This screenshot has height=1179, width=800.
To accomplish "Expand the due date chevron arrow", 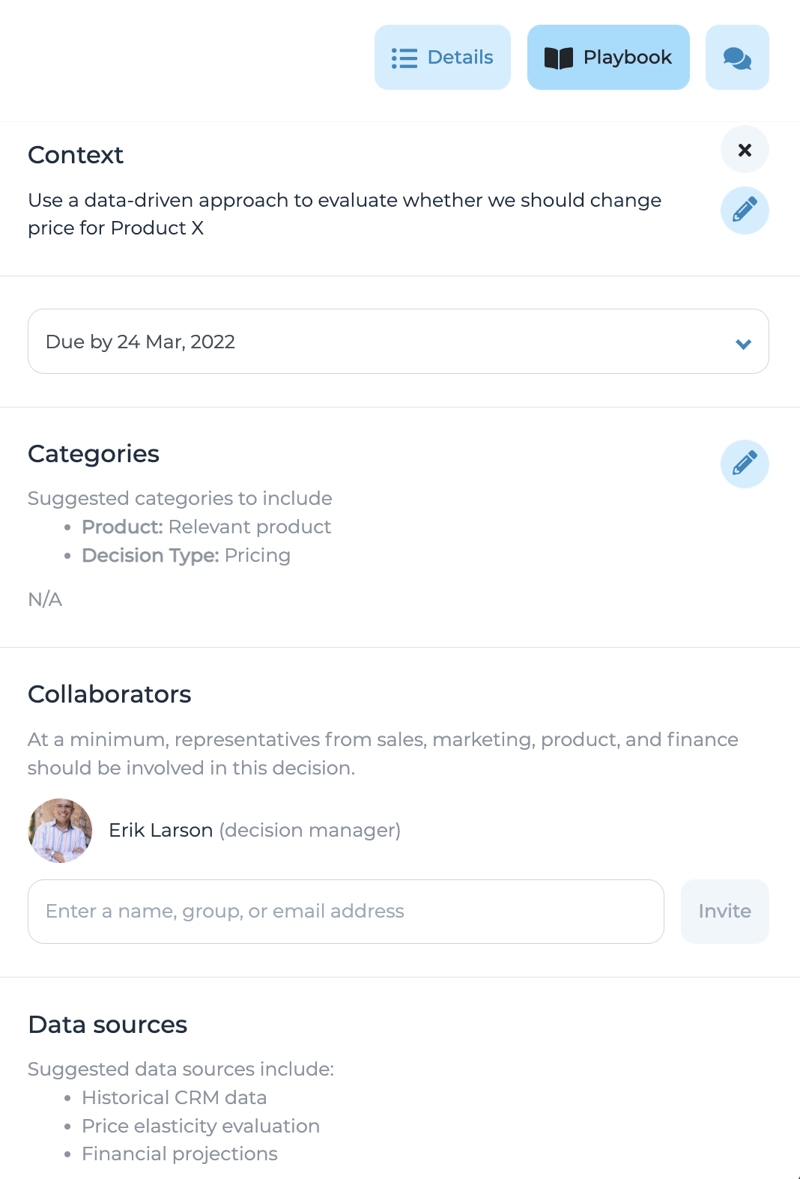I will (x=743, y=344).
